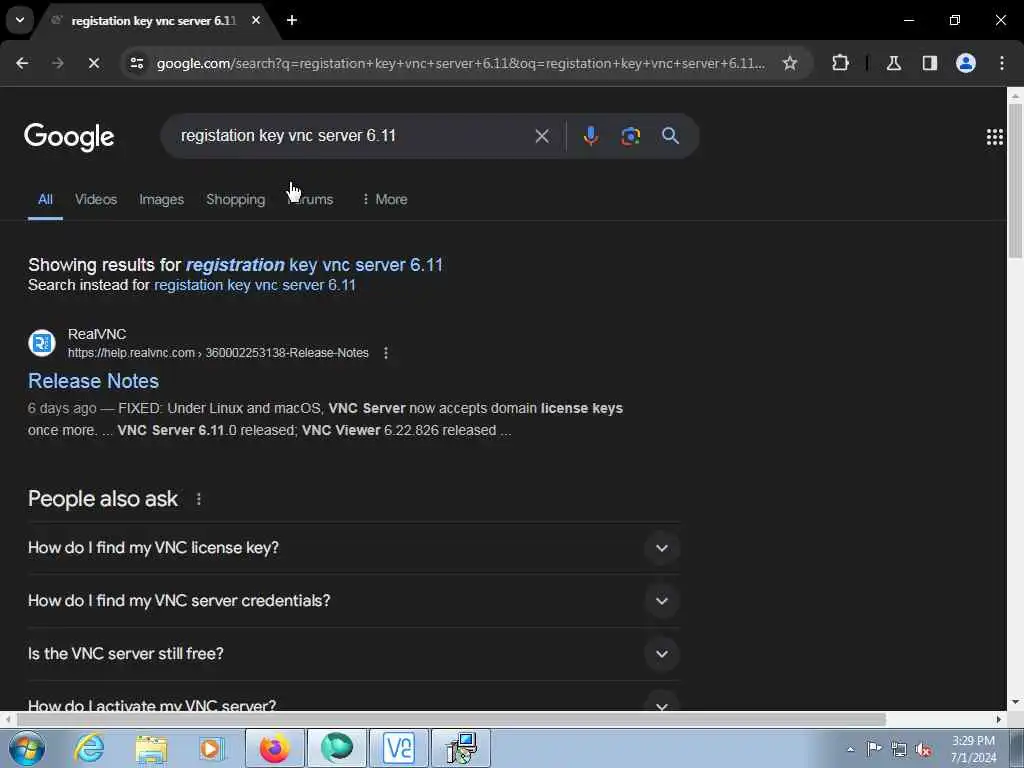Open options for the RealVNC result
This screenshot has width=1024, height=768.
(x=386, y=353)
